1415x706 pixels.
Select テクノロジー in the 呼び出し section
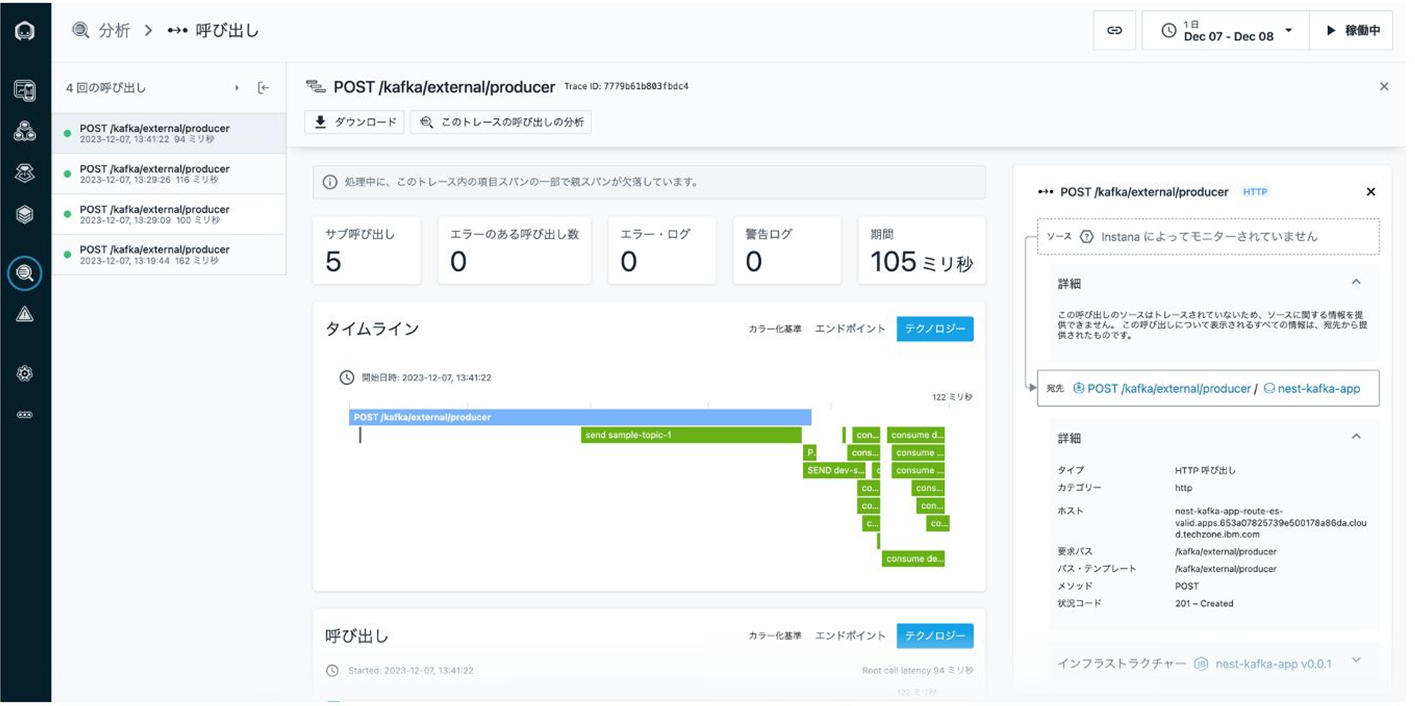(x=935, y=636)
